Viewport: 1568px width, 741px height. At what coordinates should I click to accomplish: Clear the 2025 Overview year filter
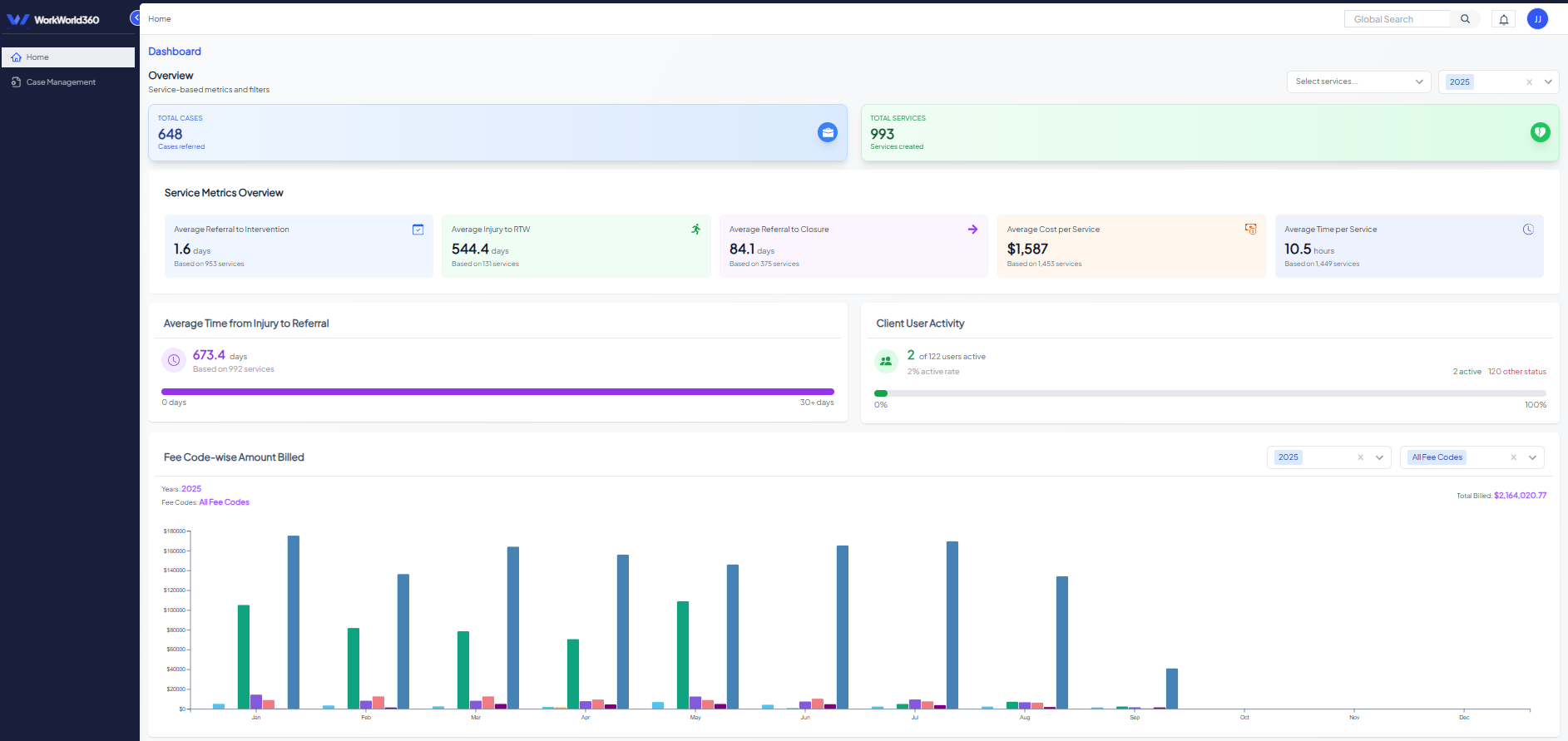(1528, 82)
